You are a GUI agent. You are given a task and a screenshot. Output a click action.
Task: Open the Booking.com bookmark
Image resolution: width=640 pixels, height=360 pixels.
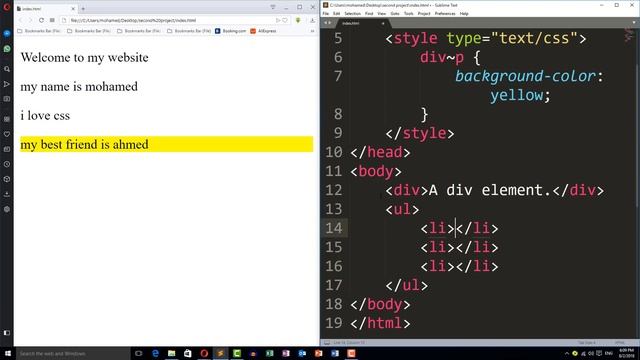click(231, 31)
